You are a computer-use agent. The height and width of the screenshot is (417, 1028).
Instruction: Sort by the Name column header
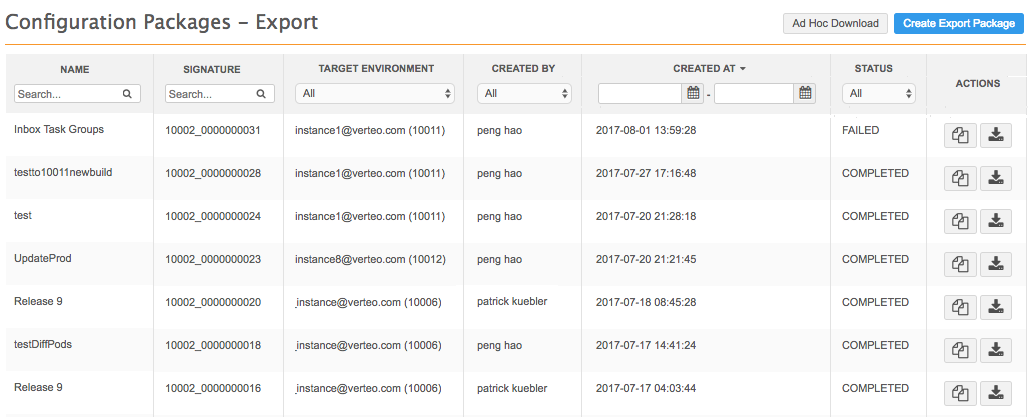(x=75, y=69)
